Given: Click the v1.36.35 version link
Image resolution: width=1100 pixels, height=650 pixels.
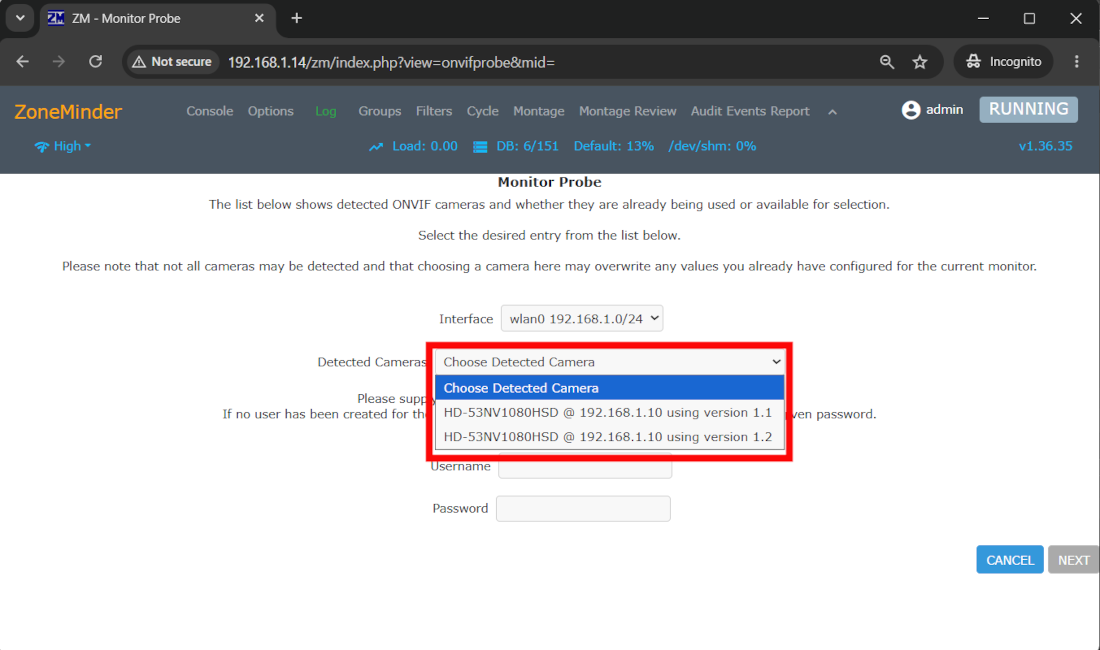Looking at the screenshot, I should pyautogui.click(x=1045, y=146).
